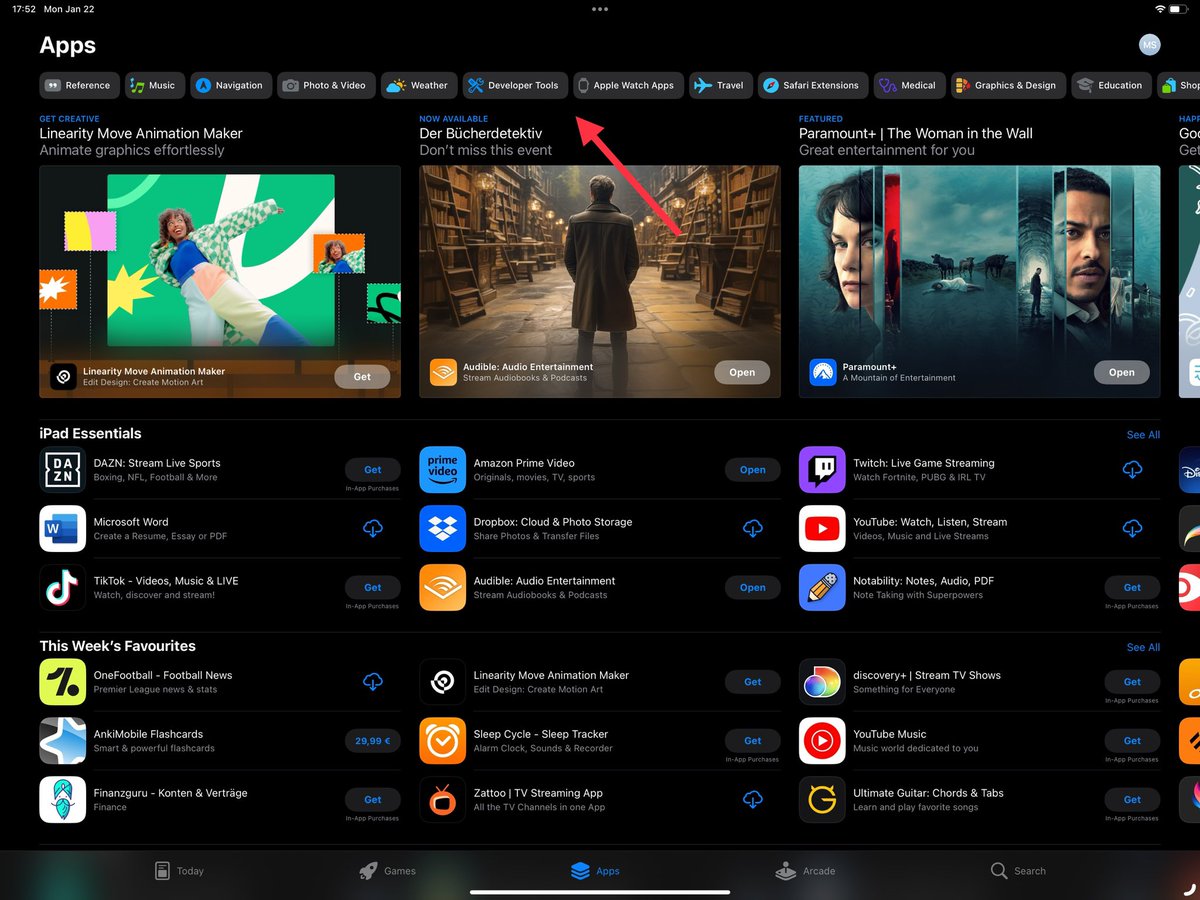The width and height of the screenshot is (1200, 900).
Task: Open the Audible icon in the Bücherdetektiv card
Action: 443,372
